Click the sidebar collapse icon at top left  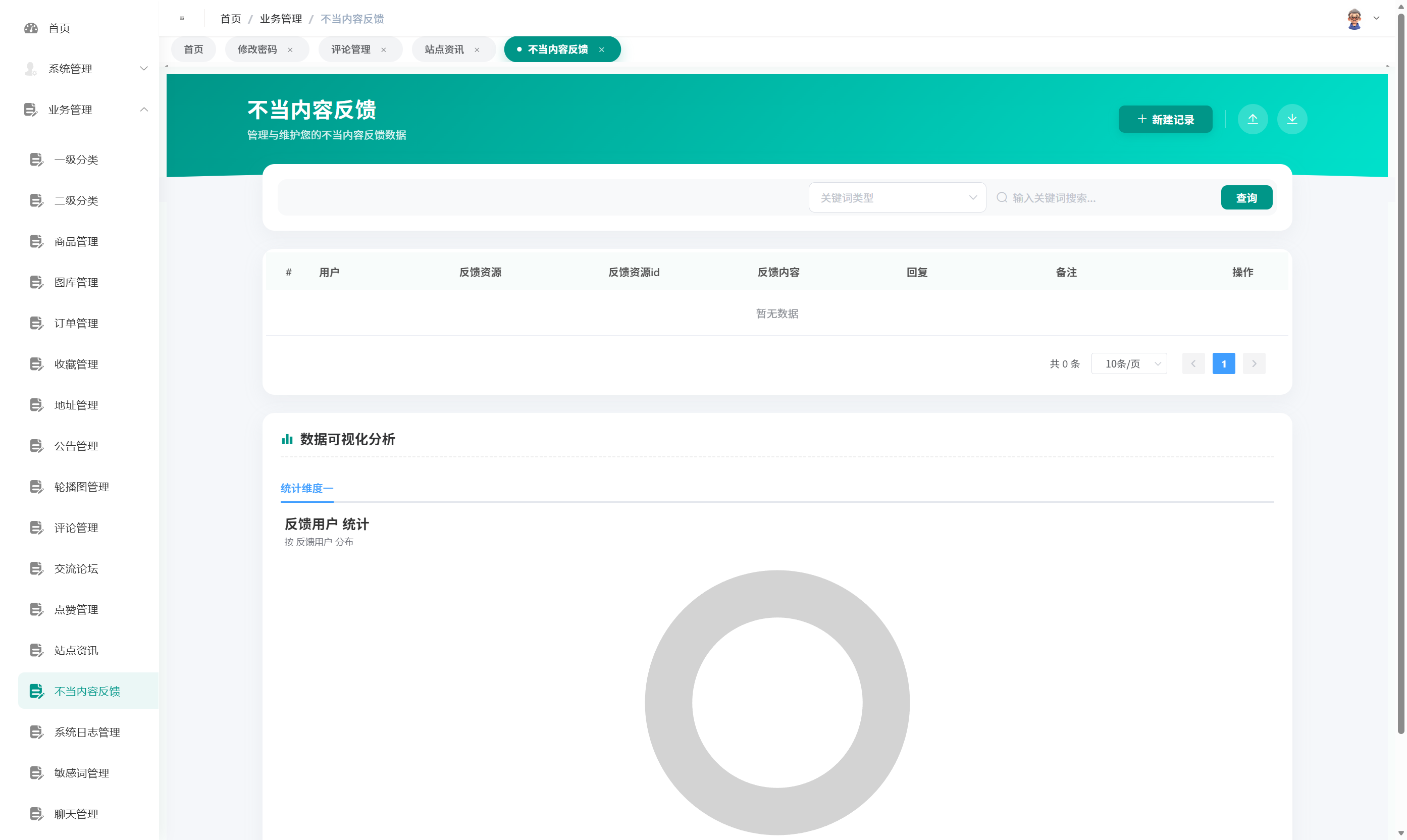(x=182, y=18)
